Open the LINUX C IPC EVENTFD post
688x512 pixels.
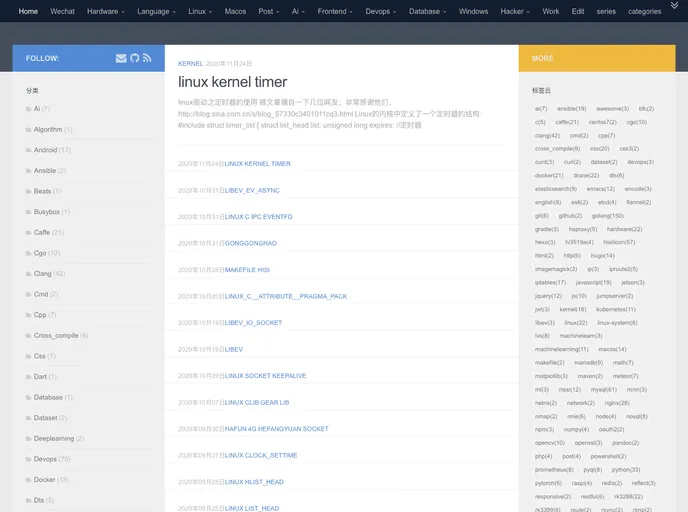(x=258, y=217)
